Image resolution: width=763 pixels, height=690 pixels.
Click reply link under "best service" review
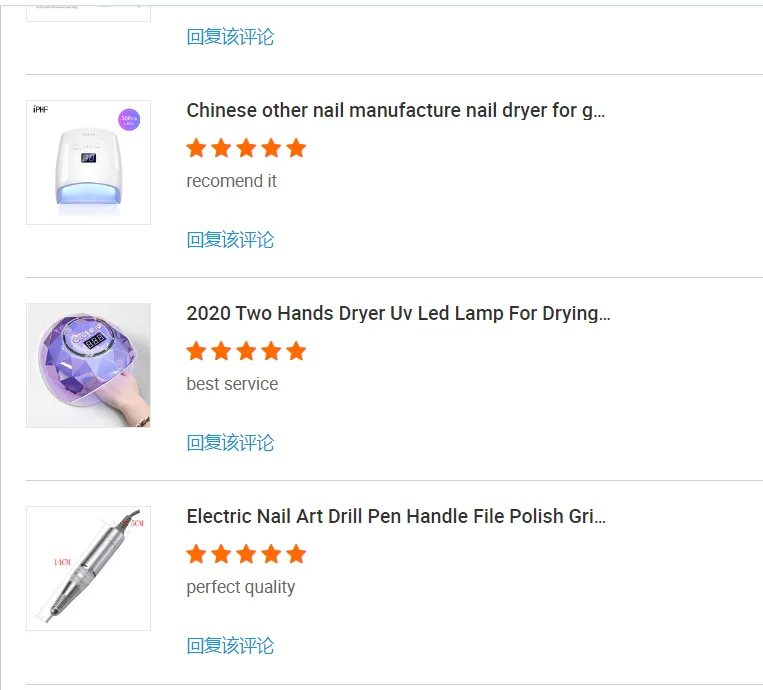[x=230, y=442]
